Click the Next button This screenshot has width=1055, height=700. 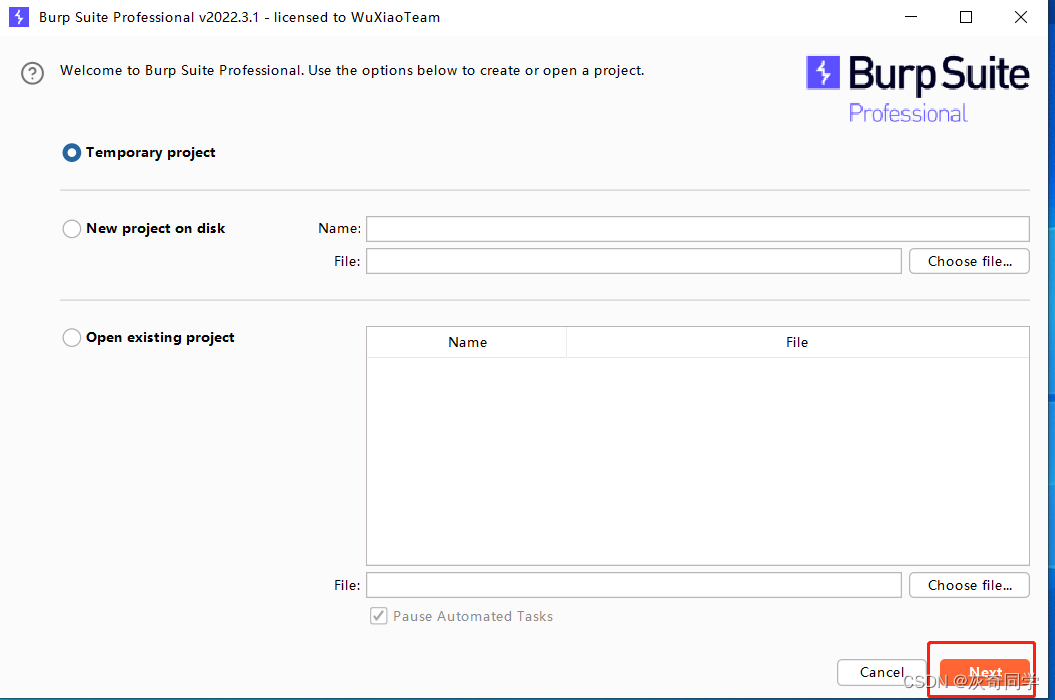[x=985, y=672]
